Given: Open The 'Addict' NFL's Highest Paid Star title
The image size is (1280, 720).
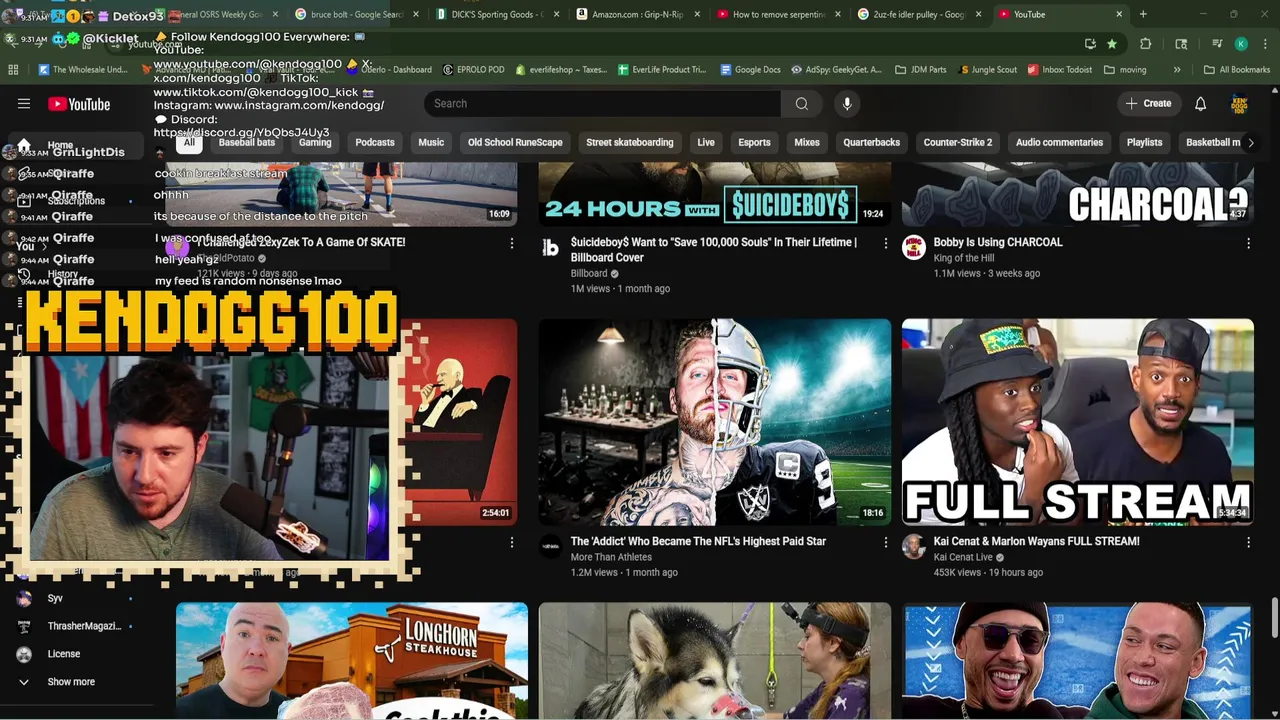Looking at the screenshot, I should click(698, 541).
